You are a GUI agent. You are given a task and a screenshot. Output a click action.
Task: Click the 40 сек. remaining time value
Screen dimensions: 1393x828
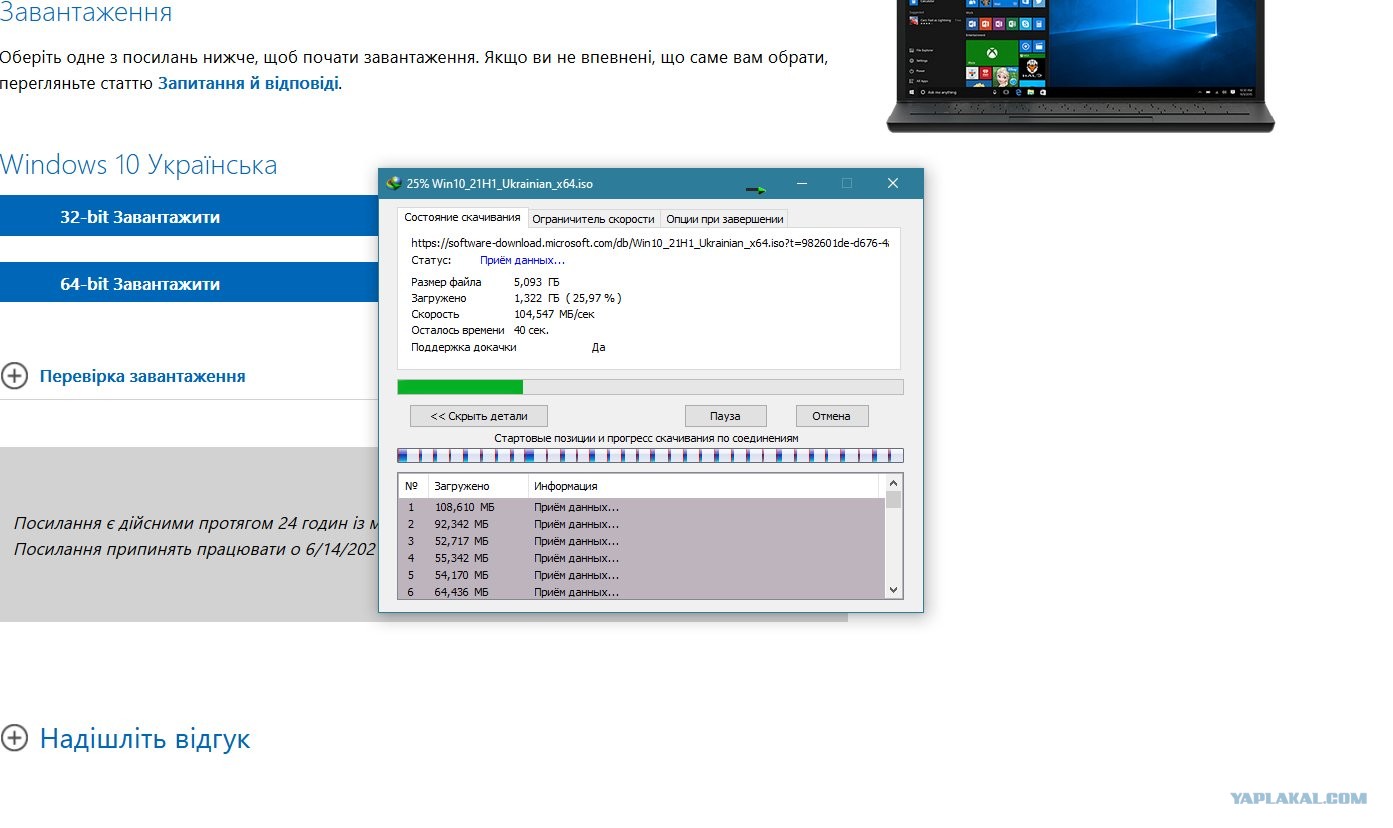531,330
